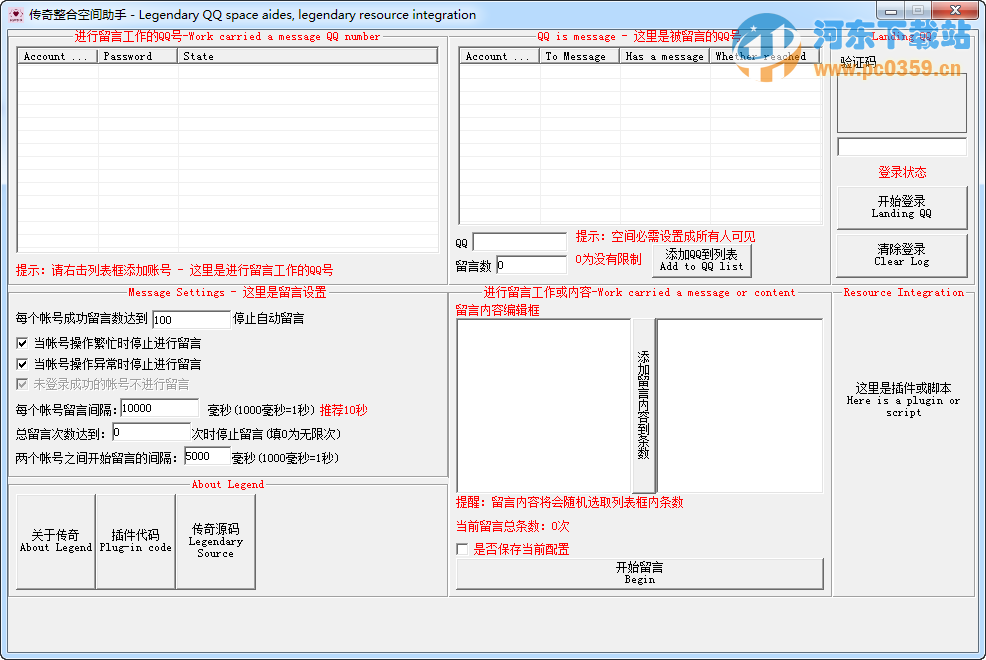Click the Whether reached column header
The image size is (986, 660).
[x=765, y=56]
